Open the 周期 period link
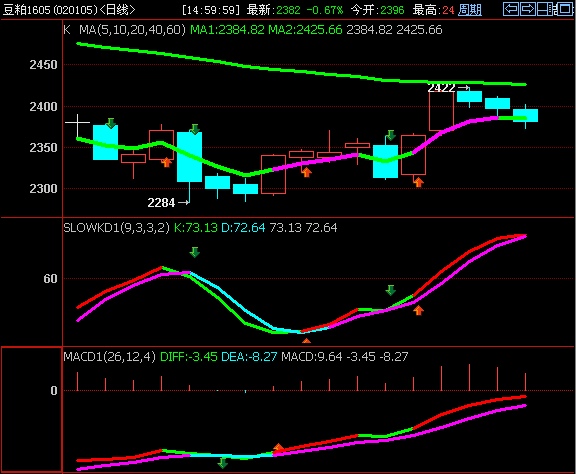This screenshot has height=474, width=576. pos(470,10)
